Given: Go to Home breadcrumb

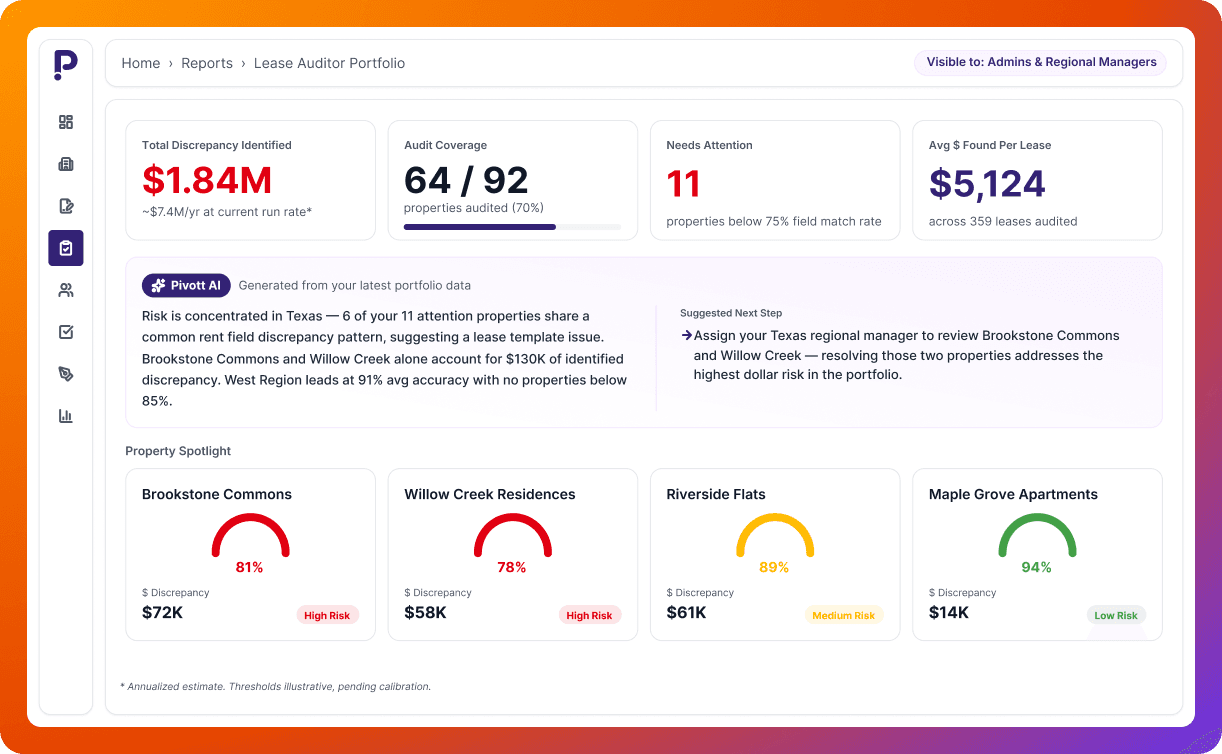Looking at the screenshot, I should [x=141, y=63].
